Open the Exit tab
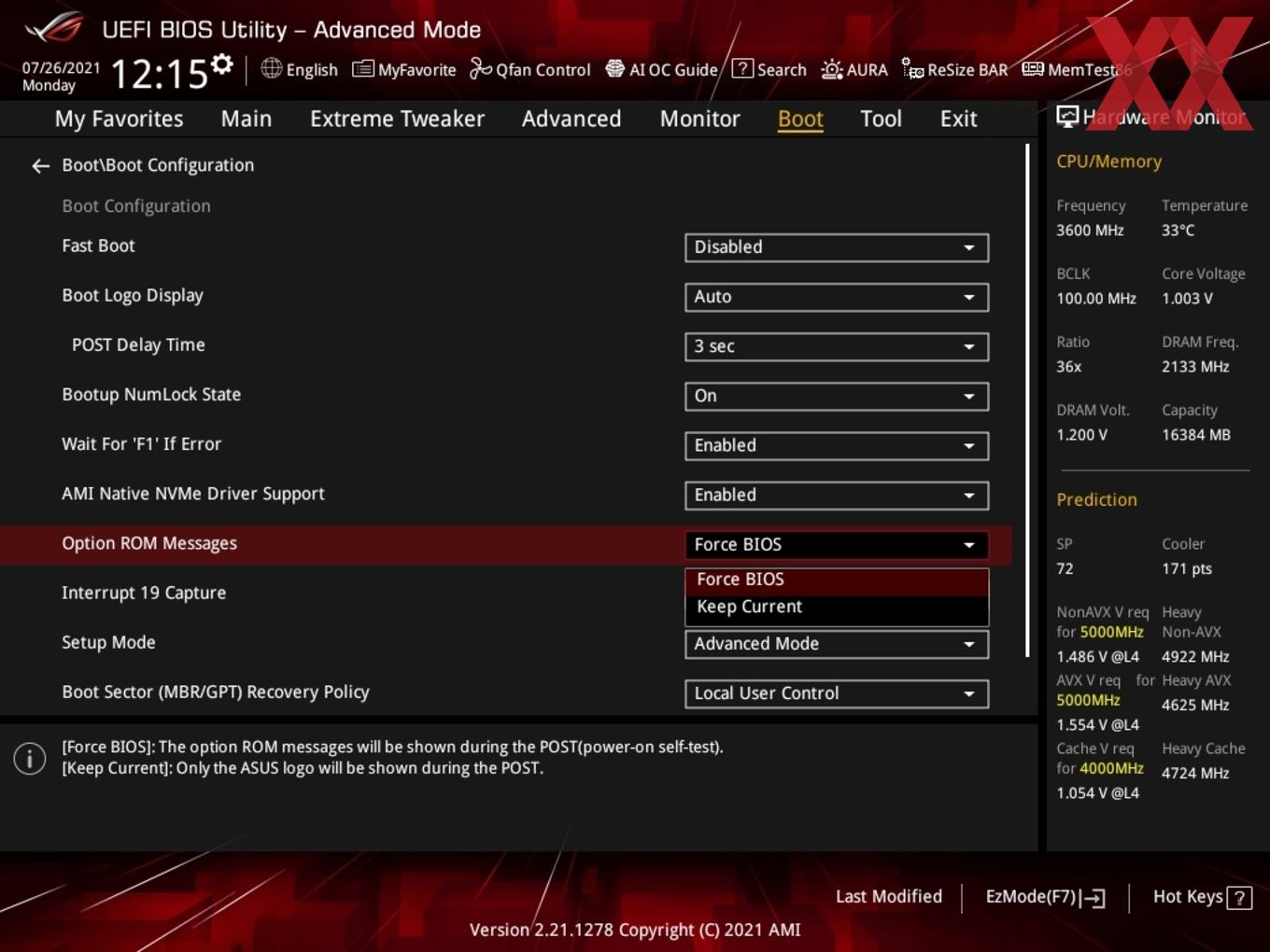1270x952 pixels. [959, 119]
